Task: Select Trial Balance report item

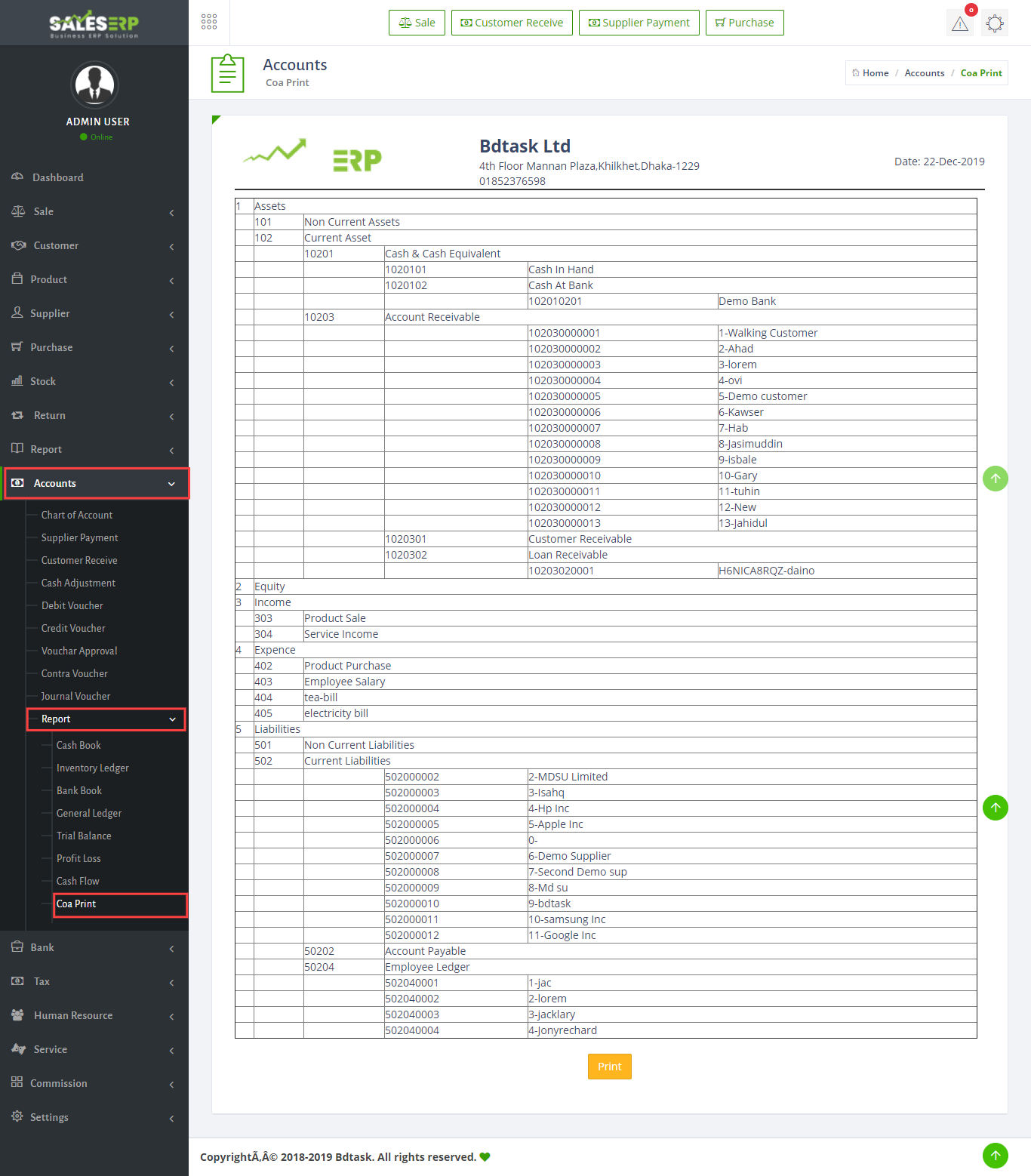Action: pyautogui.click(x=84, y=836)
